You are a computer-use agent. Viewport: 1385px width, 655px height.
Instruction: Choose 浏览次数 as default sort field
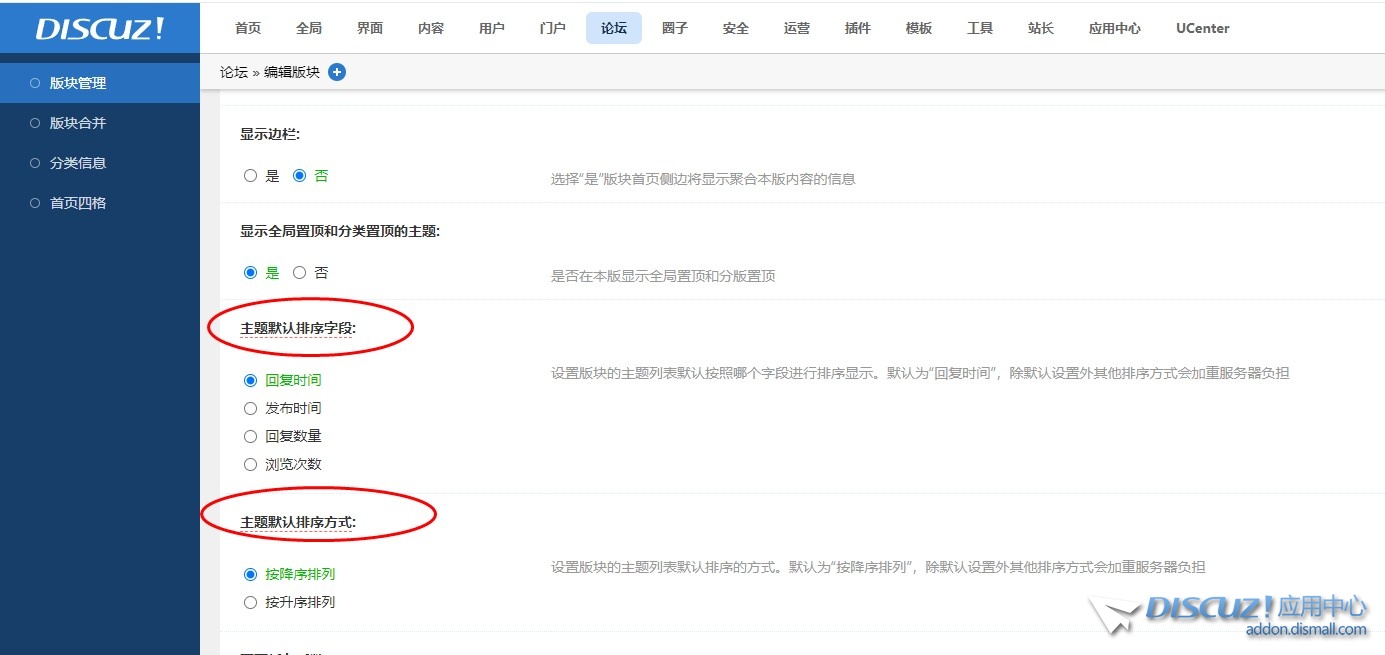[250, 465]
